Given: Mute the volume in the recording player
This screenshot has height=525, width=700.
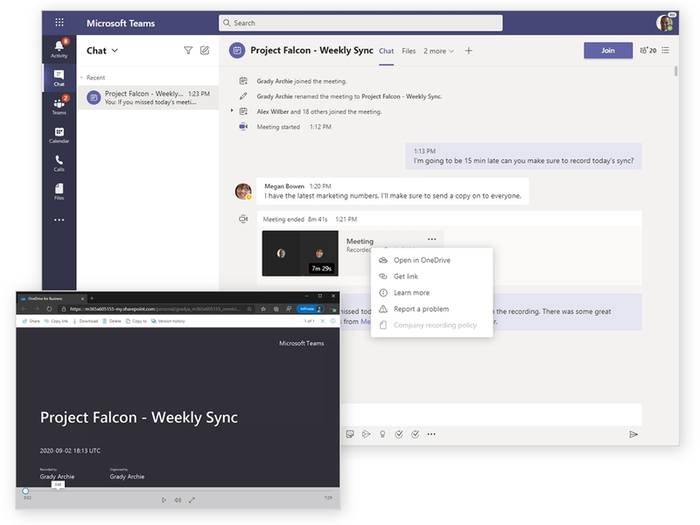Looking at the screenshot, I should coord(178,500).
